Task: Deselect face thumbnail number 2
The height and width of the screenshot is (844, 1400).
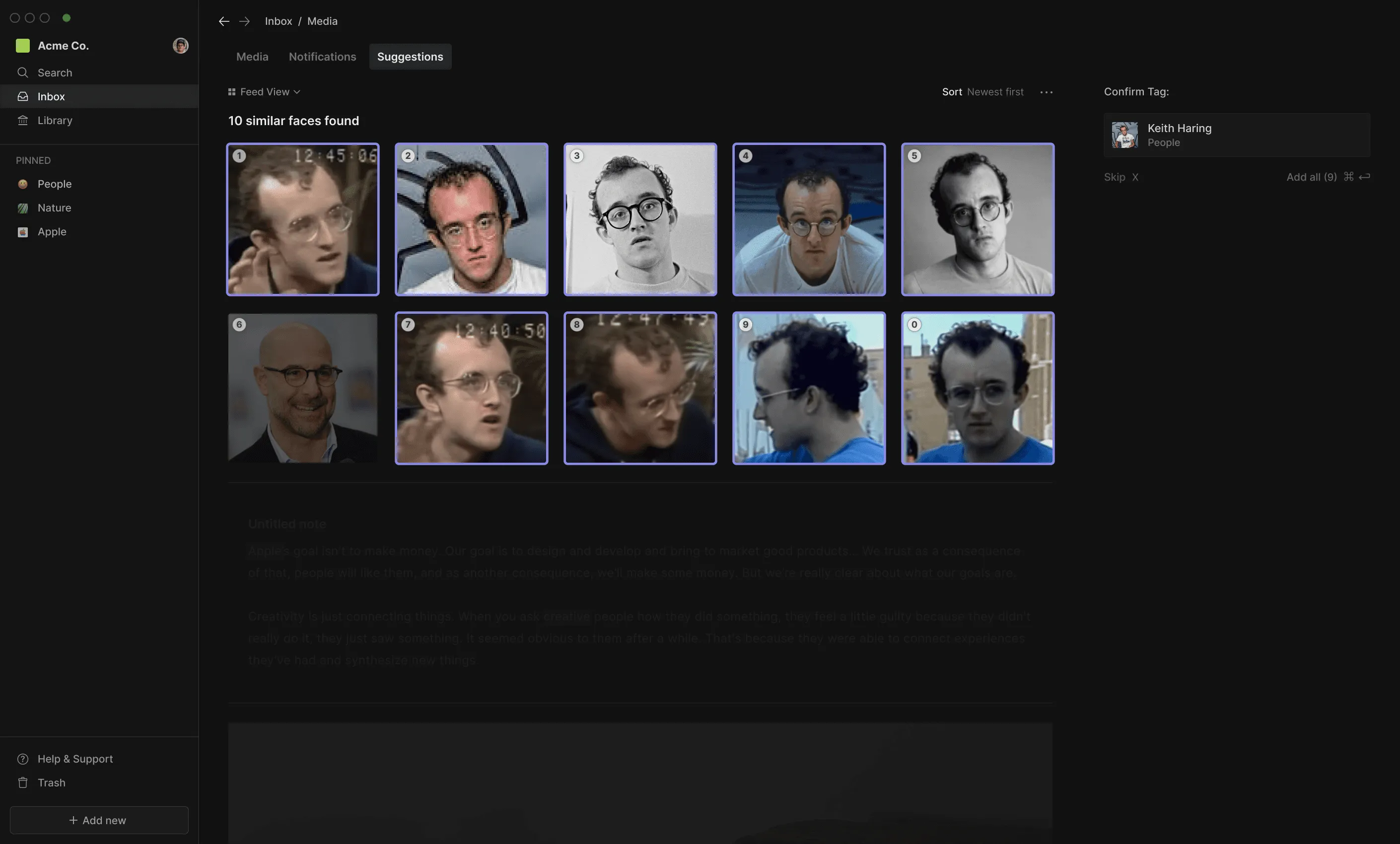Action: [472, 219]
